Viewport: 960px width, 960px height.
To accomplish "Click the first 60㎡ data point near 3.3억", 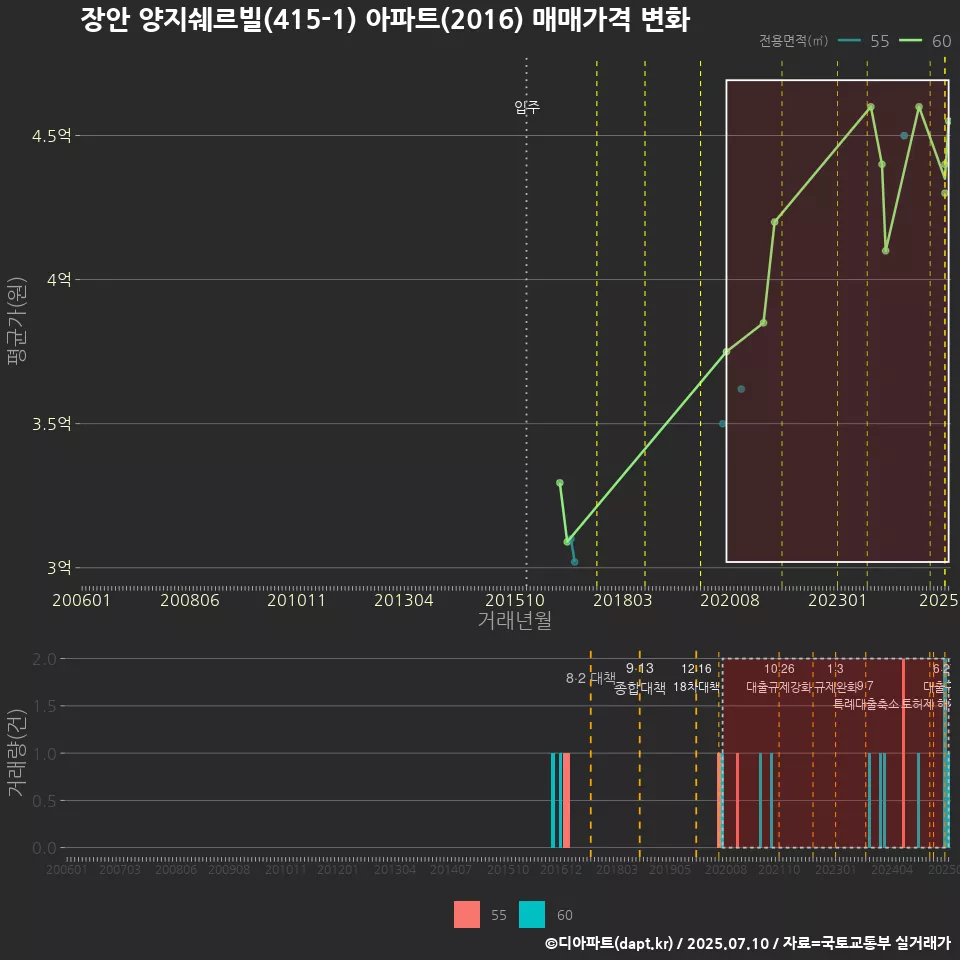I will pyautogui.click(x=560, y=483).
